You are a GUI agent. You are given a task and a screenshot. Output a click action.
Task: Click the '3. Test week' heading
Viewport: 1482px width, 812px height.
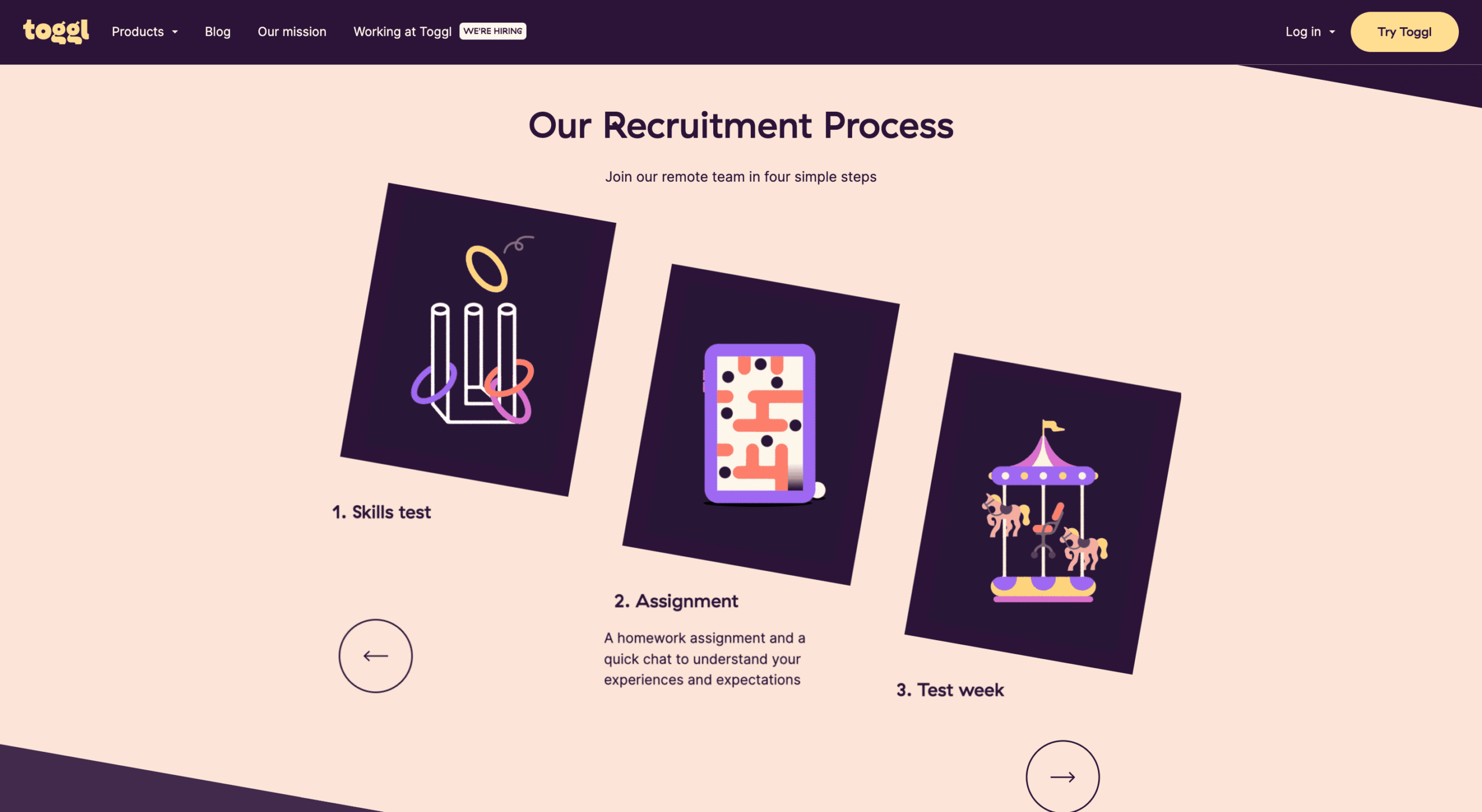[x=950, y=690]
